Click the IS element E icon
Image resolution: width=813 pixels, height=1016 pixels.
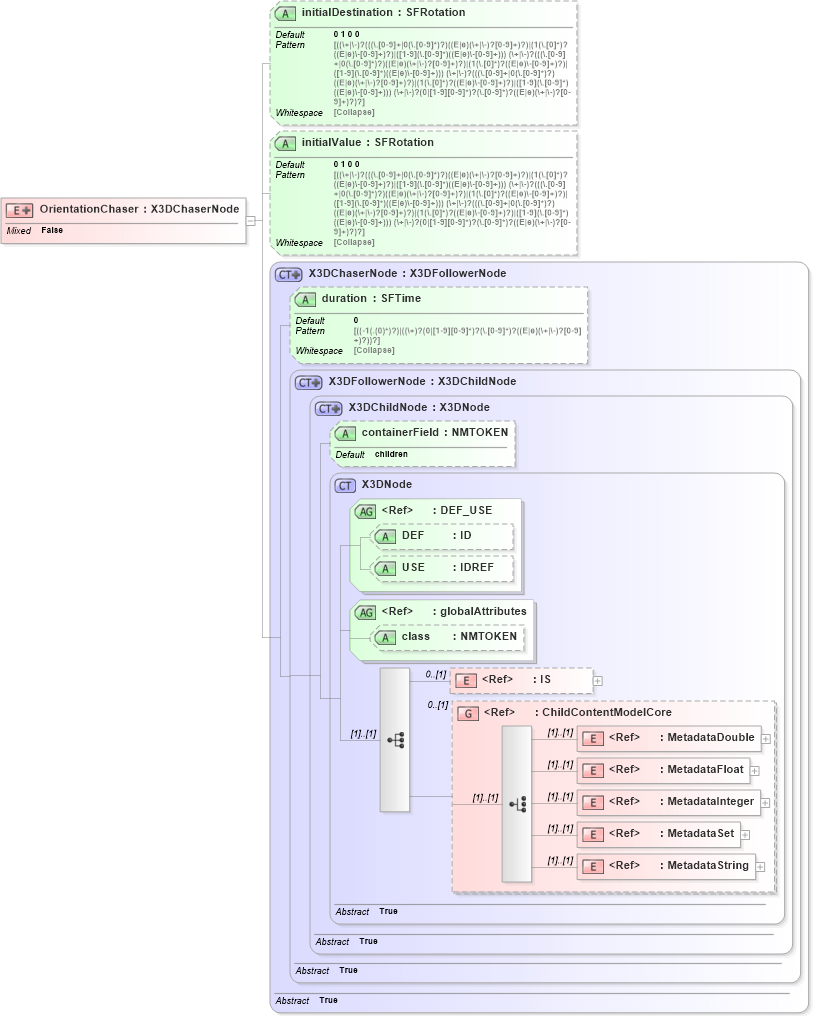click(466, 681)
